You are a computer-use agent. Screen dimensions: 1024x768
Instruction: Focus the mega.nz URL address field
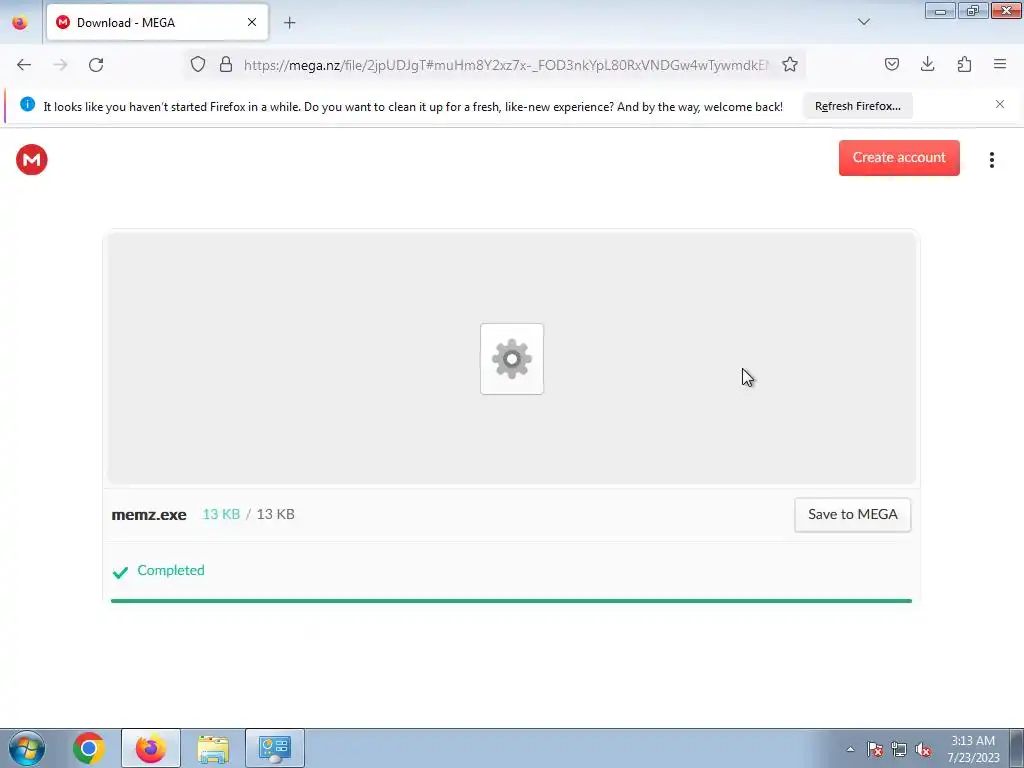(506, 65)
